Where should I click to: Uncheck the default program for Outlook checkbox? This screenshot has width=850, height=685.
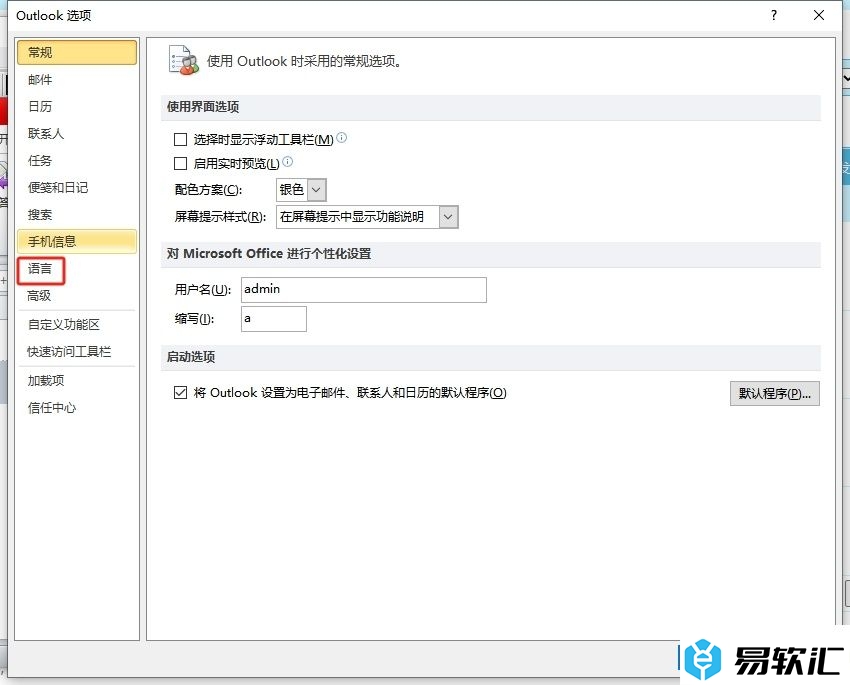pos(180,392)
